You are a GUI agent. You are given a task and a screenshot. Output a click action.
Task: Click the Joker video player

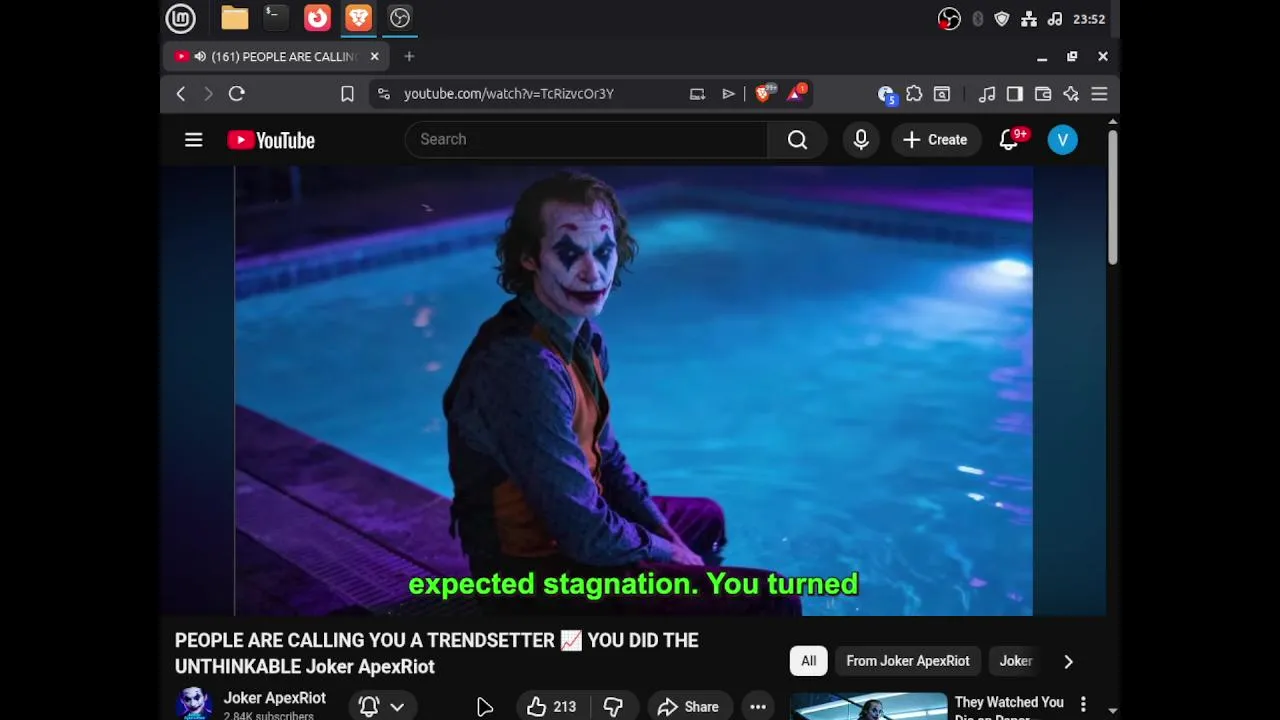(633, 390)
